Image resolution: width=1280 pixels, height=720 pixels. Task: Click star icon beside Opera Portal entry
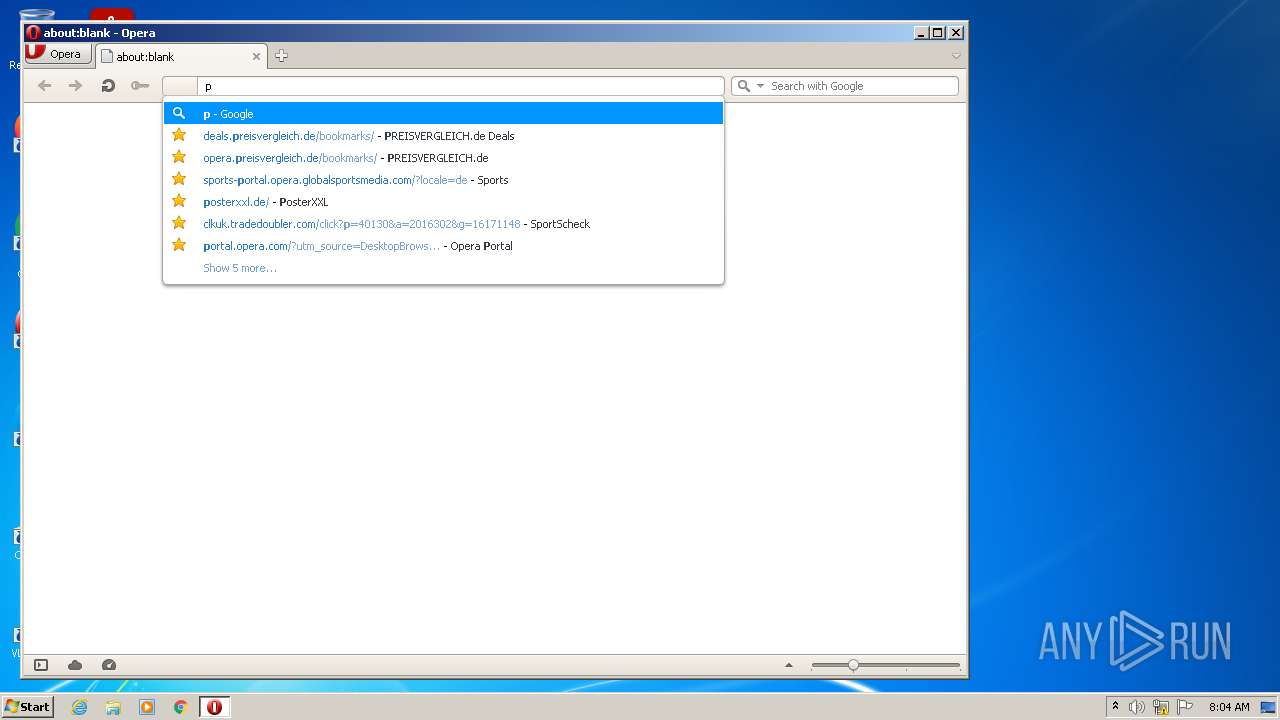pos(179,245)
